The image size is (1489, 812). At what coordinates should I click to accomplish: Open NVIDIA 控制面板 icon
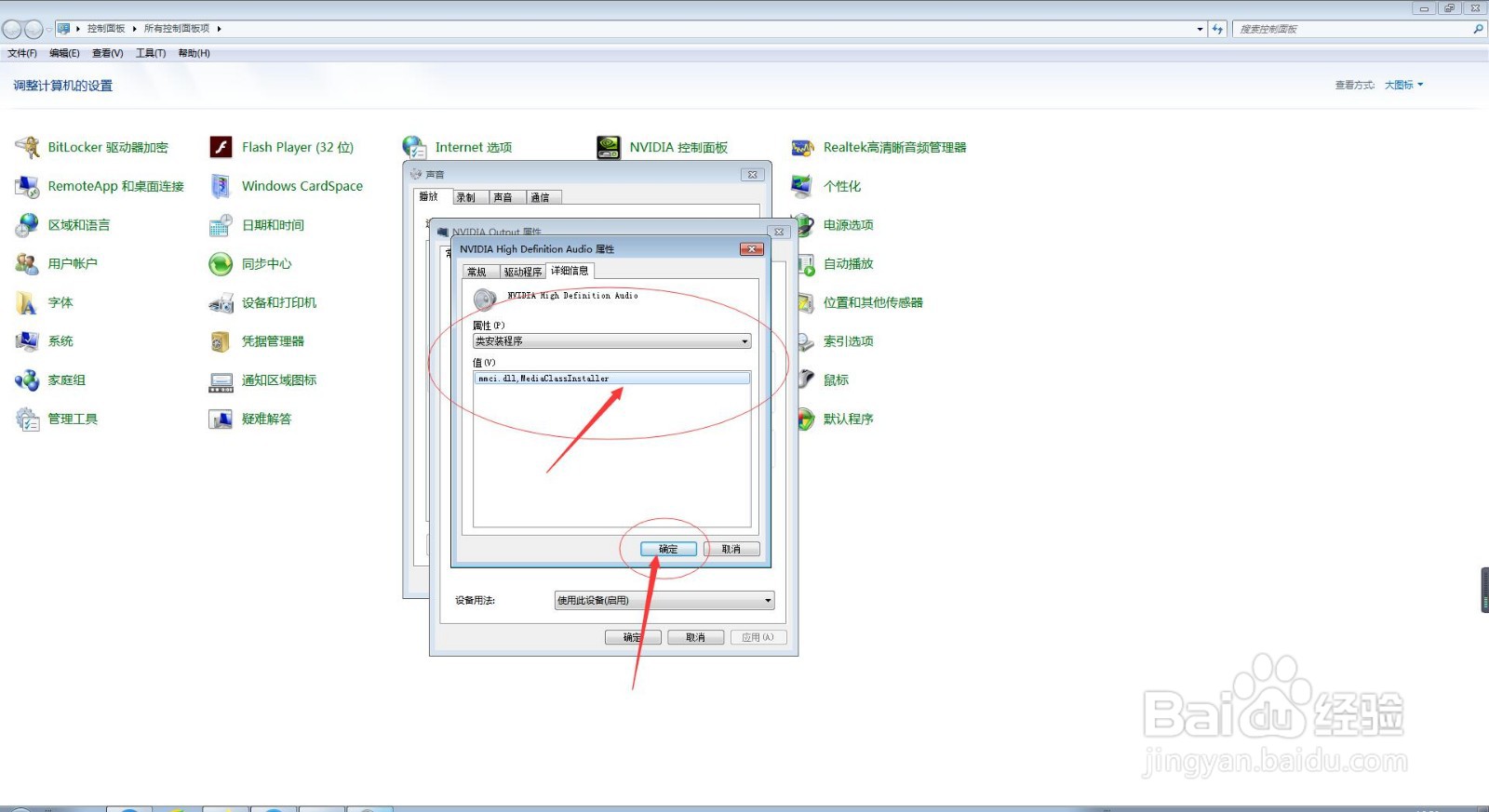(x=609, y=147)
